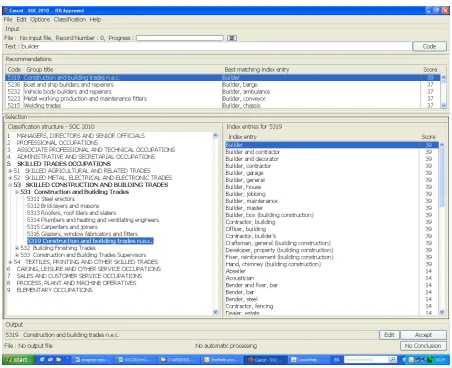
Task: Select major group 7 Sales and Customer Service
Action: click(x=79, y=276)
